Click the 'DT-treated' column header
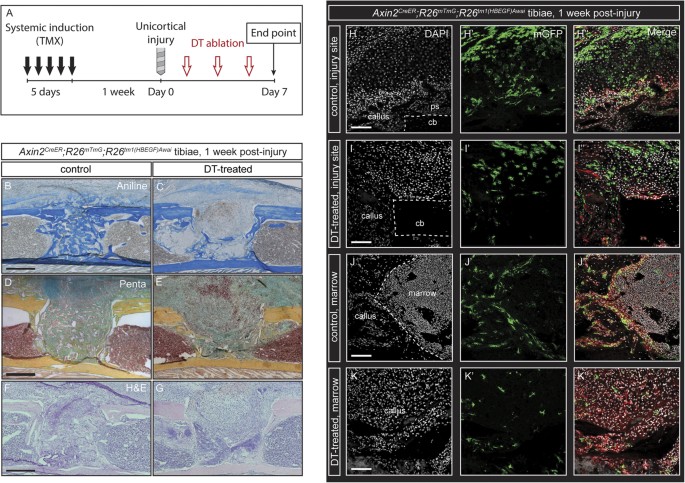The width and height of the screenshot is (685, 483). coord(228,169)
